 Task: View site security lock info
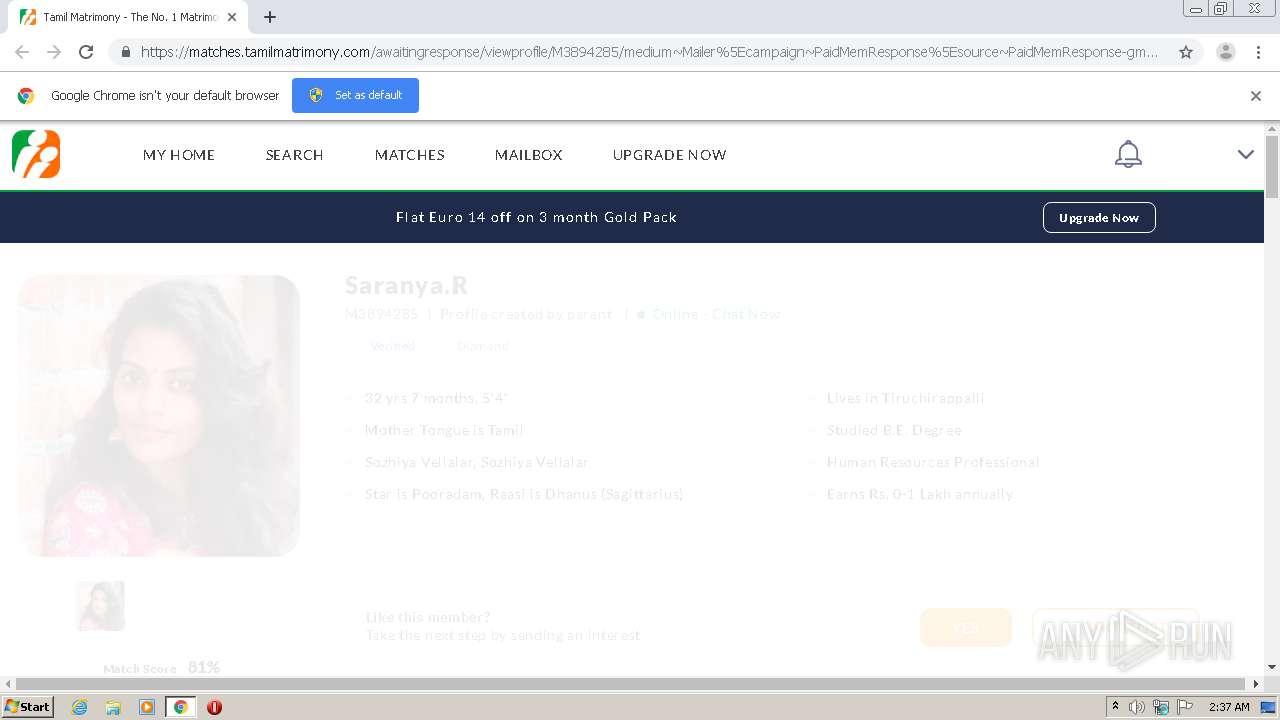click(x=124, y=52)
